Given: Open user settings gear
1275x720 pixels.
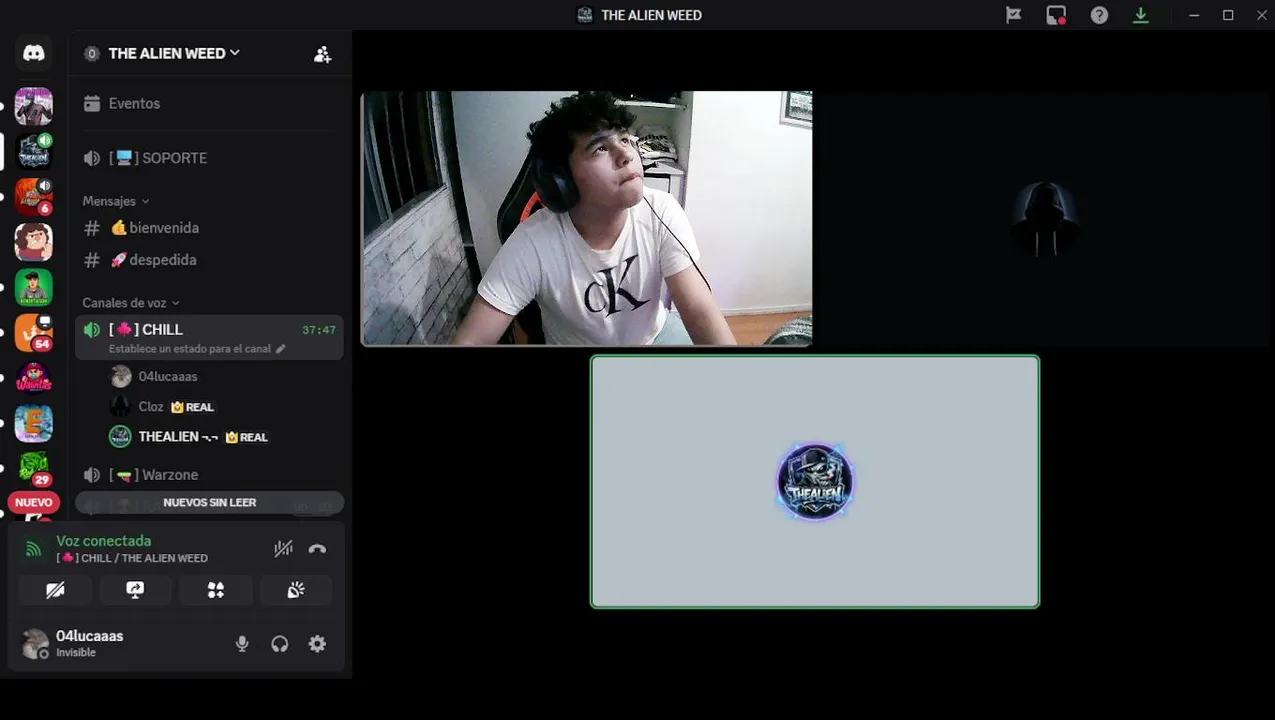Looking at the screenshot, I should click(x=317, y=644).
